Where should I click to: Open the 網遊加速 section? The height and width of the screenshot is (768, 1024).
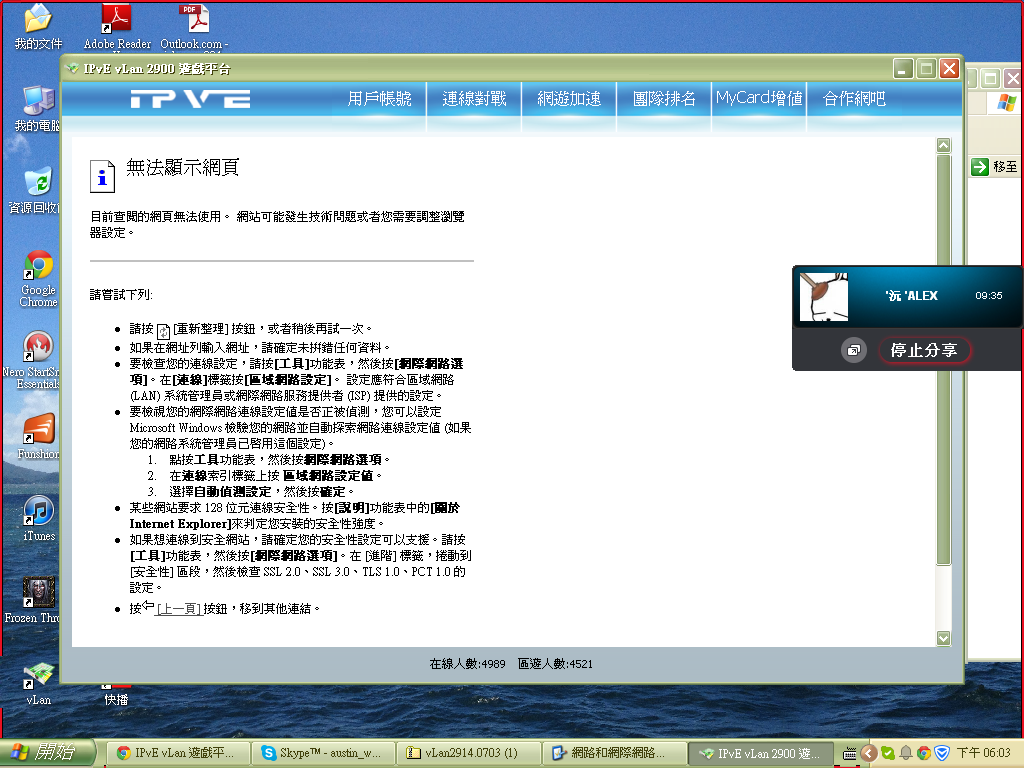tap(569, 99)
